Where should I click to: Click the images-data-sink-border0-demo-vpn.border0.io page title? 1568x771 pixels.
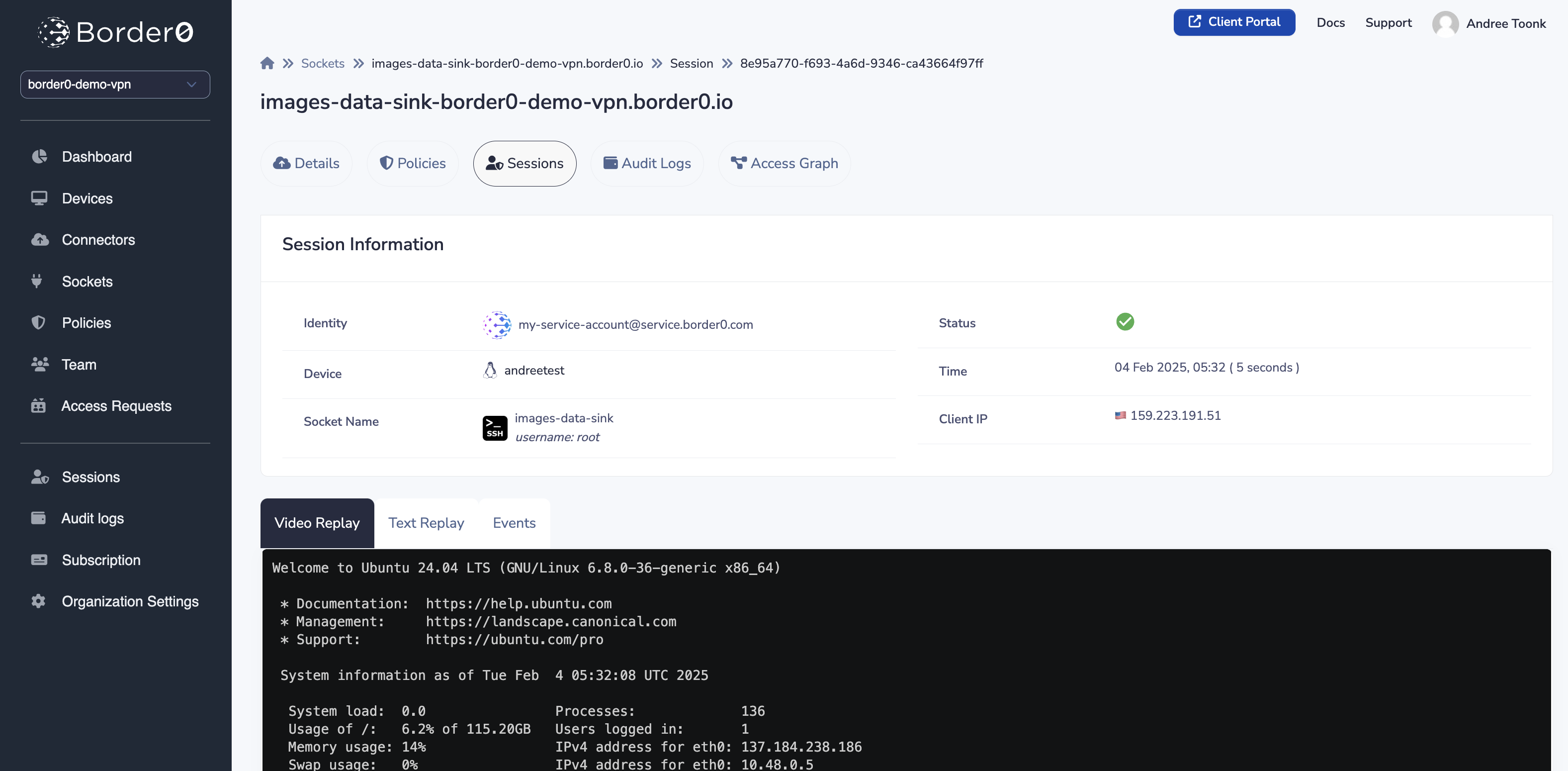pyautogui.click(x=496, y=101)
